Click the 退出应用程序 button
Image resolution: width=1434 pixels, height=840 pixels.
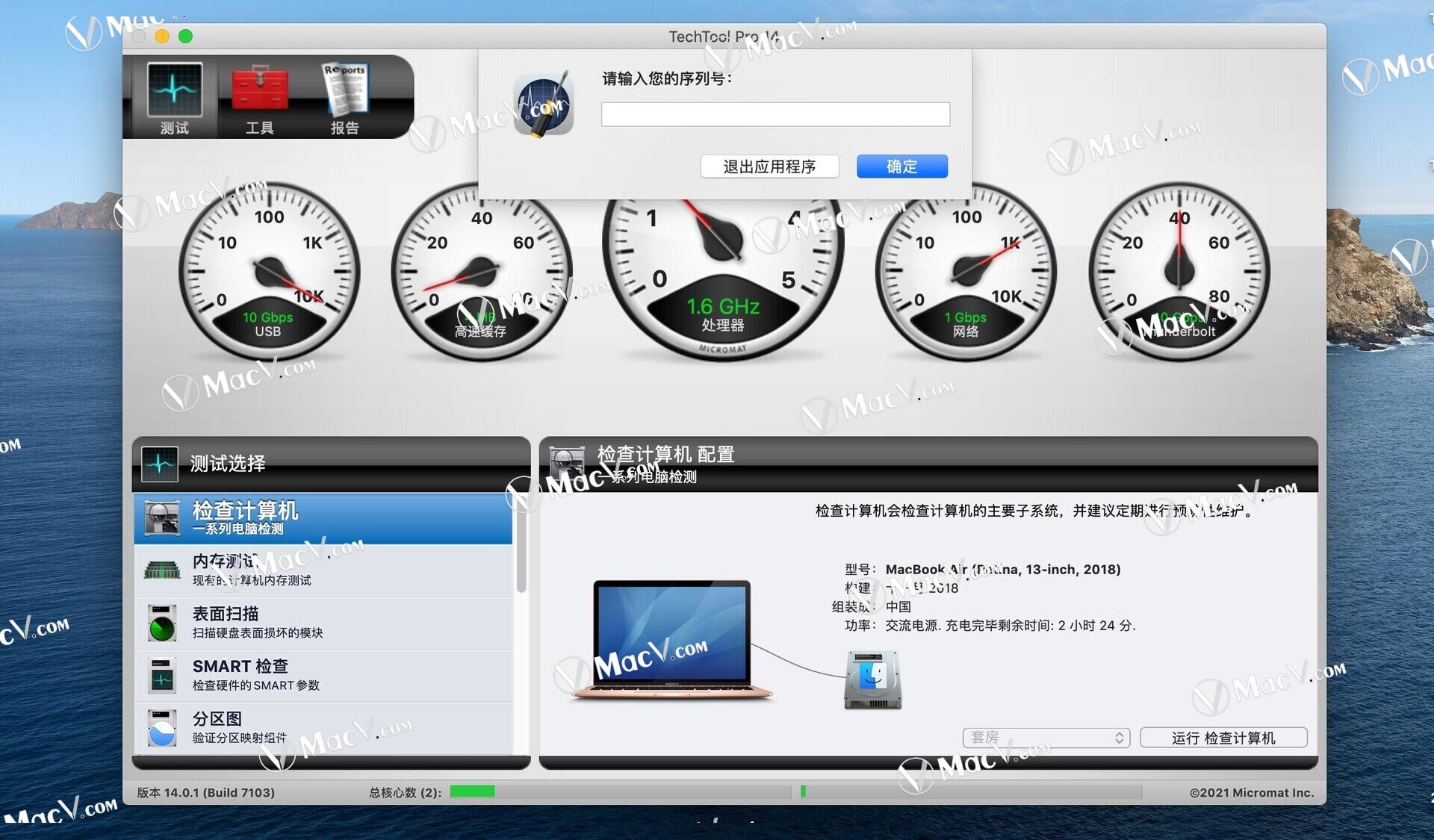[769, 166]
